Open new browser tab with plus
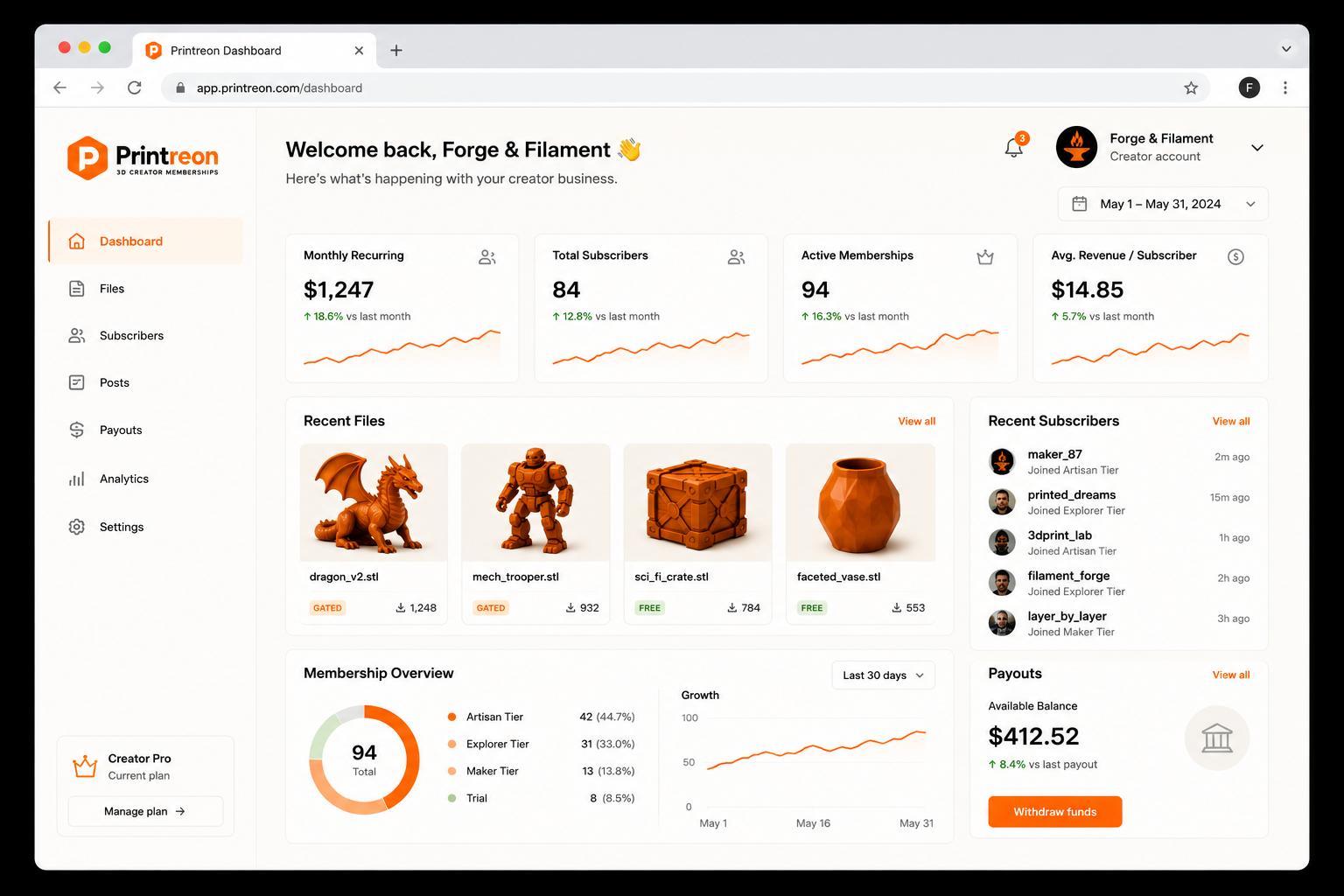 [x=396, y=51]
